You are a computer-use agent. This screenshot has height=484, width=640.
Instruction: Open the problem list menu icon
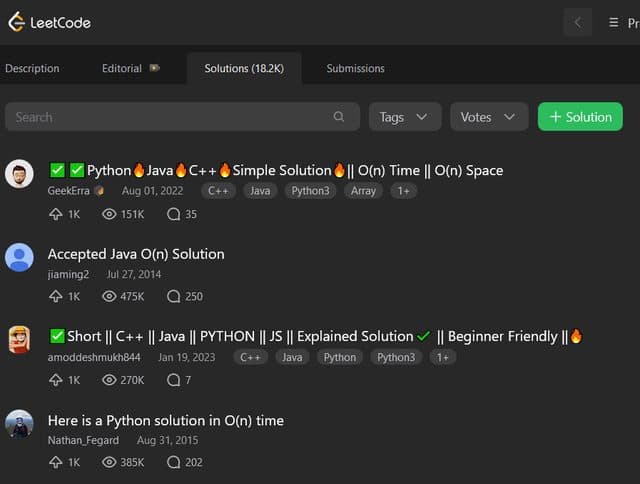click(613, 22)
